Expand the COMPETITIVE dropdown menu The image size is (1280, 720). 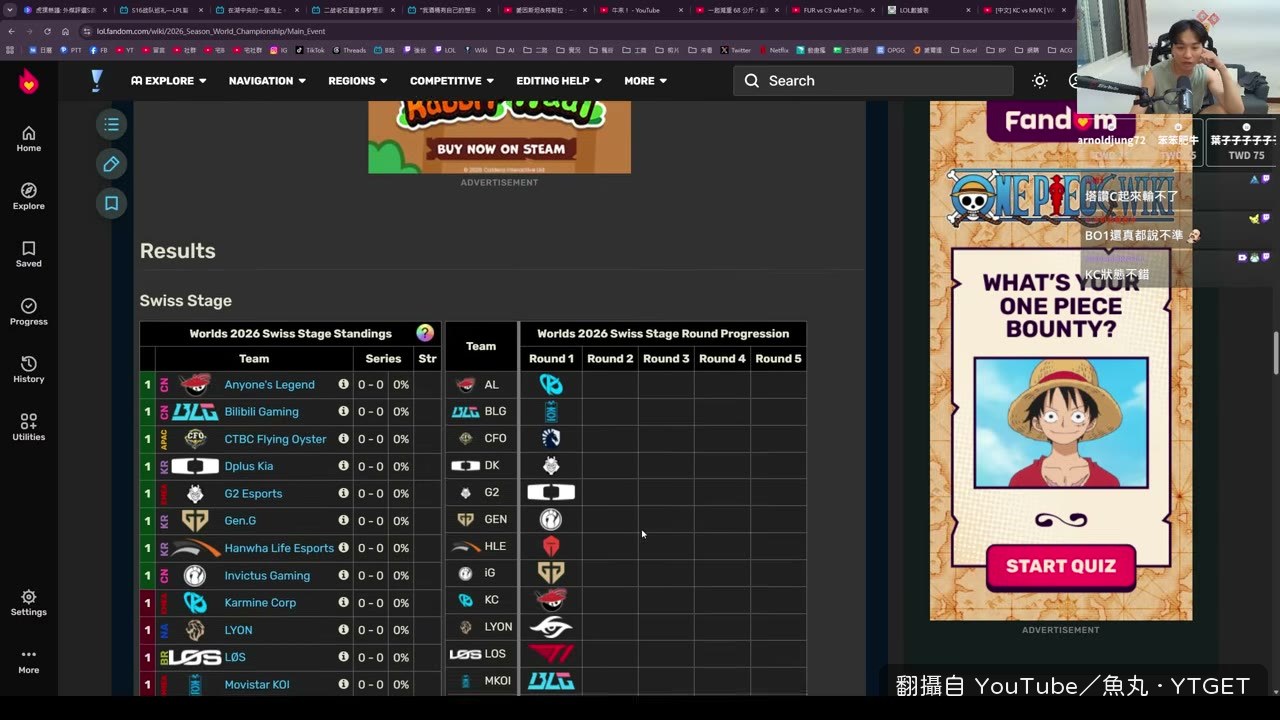(452, 81)
